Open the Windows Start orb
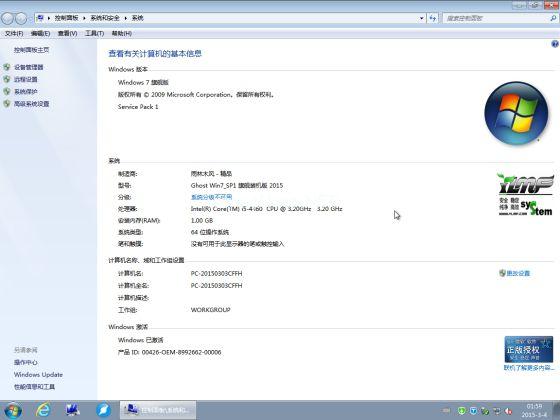The width and height of the screenshot is (560, 420). pyautogui.click(x=13, y=410)
